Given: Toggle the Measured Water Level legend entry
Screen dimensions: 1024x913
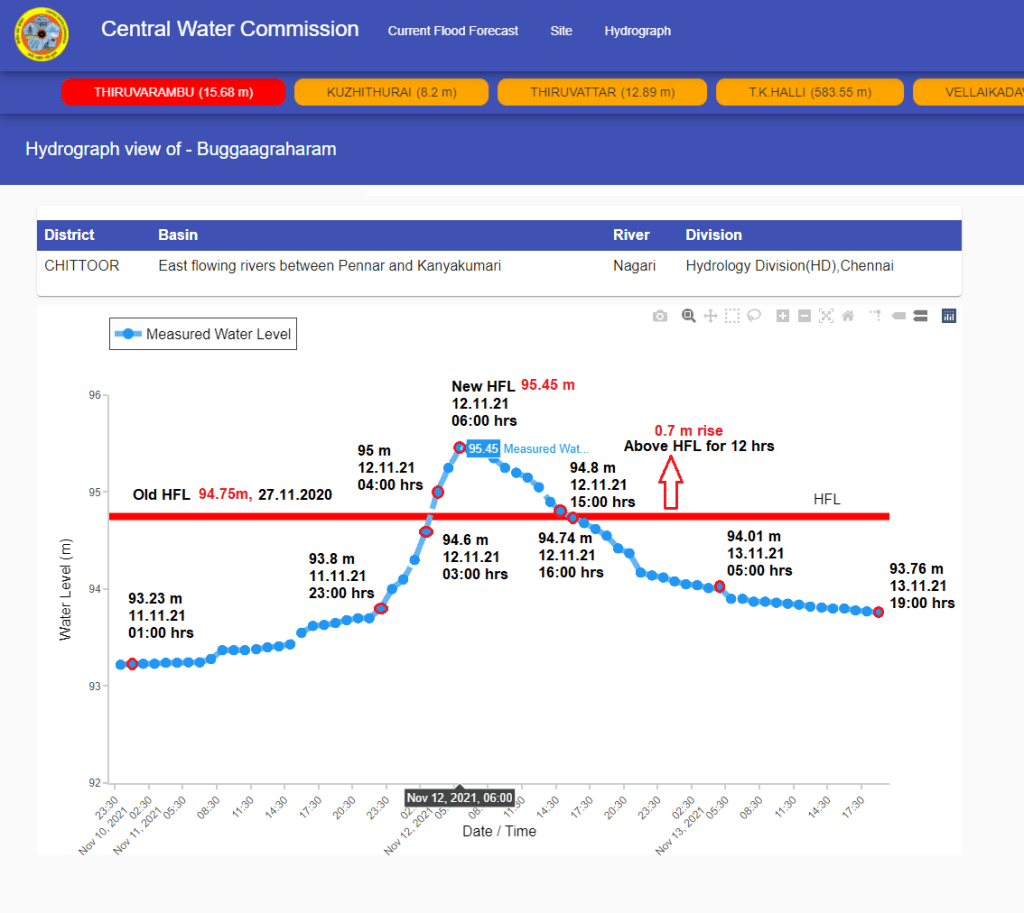Looking at the screenshot, I should click(x=204, y=334).
